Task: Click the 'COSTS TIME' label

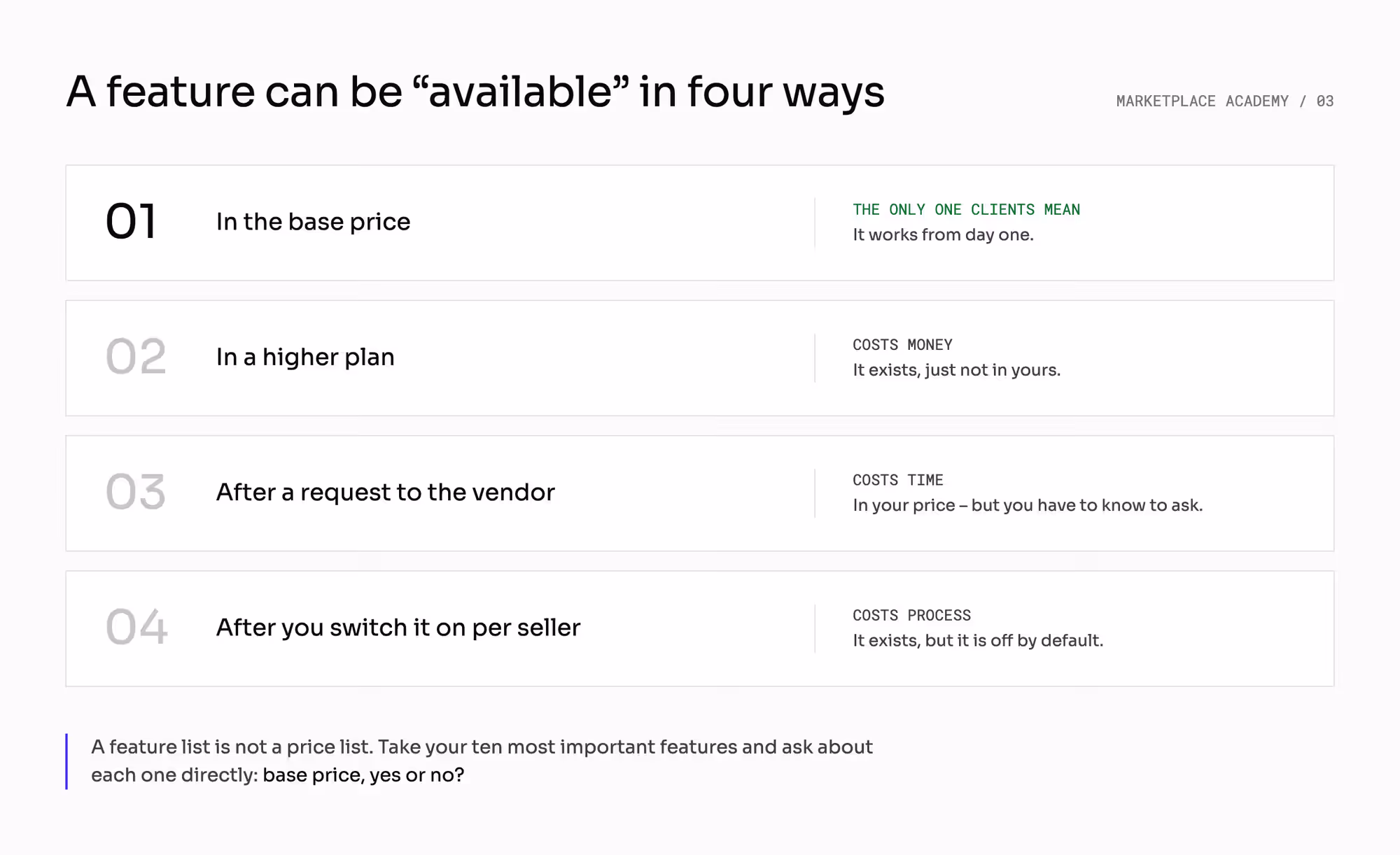Action: 897,481
